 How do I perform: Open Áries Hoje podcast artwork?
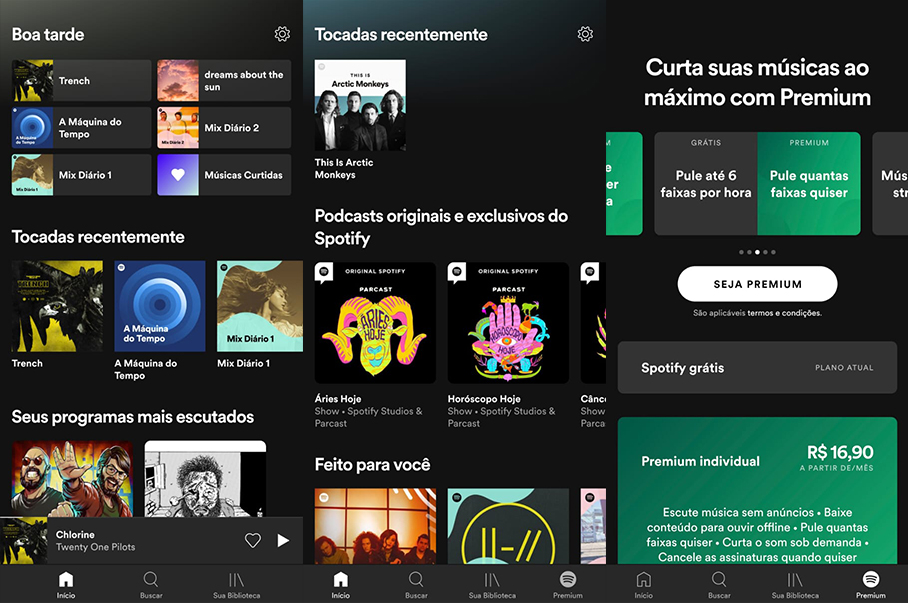pyautogui.click(x=375, y=323)
